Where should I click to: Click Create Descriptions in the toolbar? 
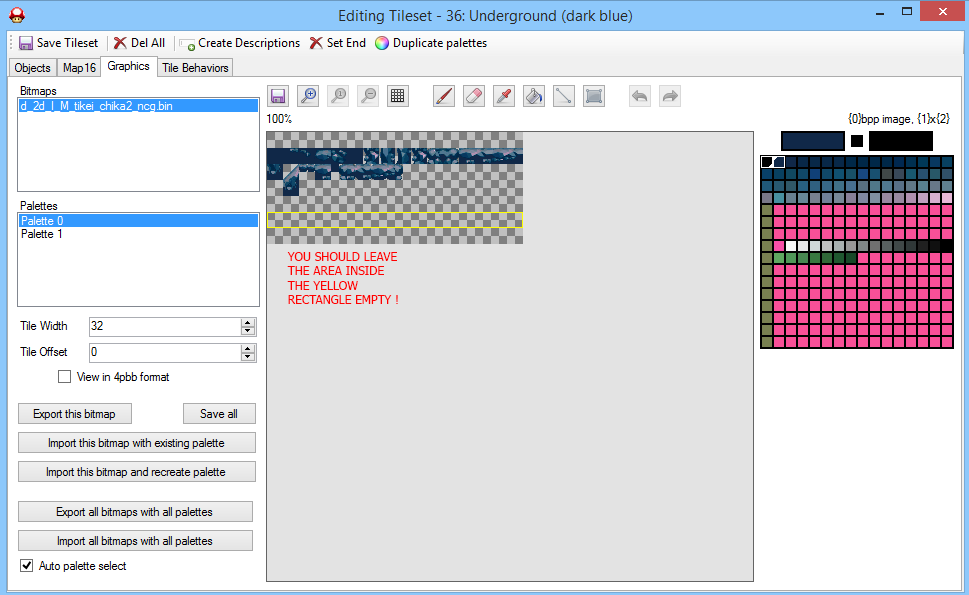(x=240, y=43)
